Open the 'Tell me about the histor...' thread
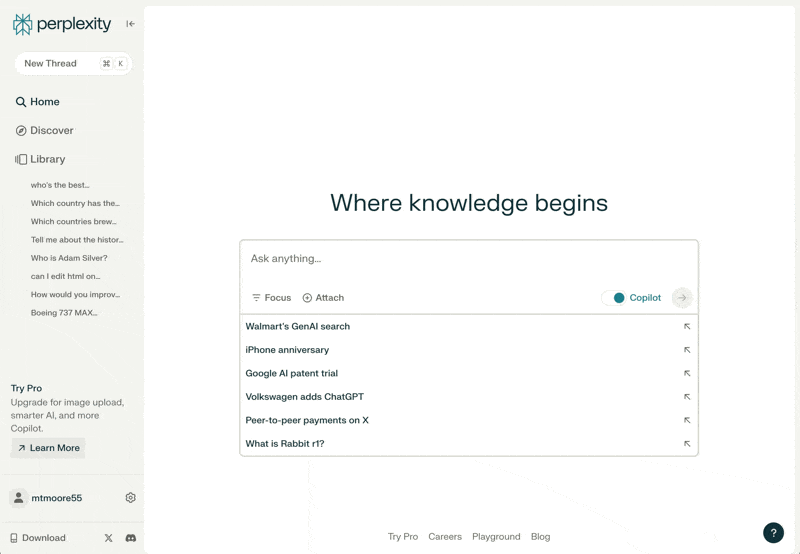 (77, 240)
